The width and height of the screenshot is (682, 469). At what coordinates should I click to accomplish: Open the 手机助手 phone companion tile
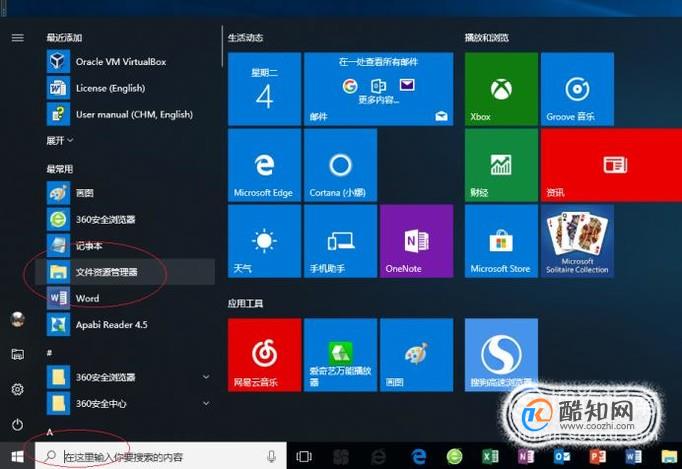tap(340, 241)
